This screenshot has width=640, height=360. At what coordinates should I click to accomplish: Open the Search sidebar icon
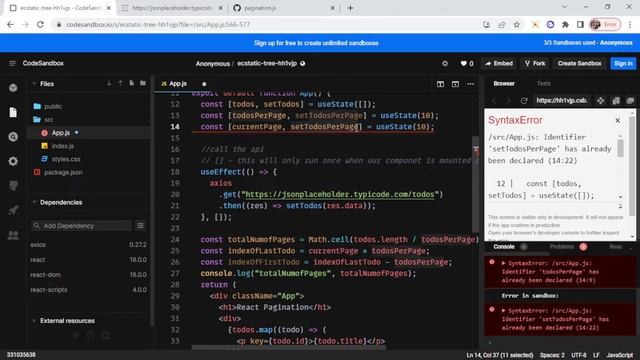pyautogui.click(x=13, y=137)
